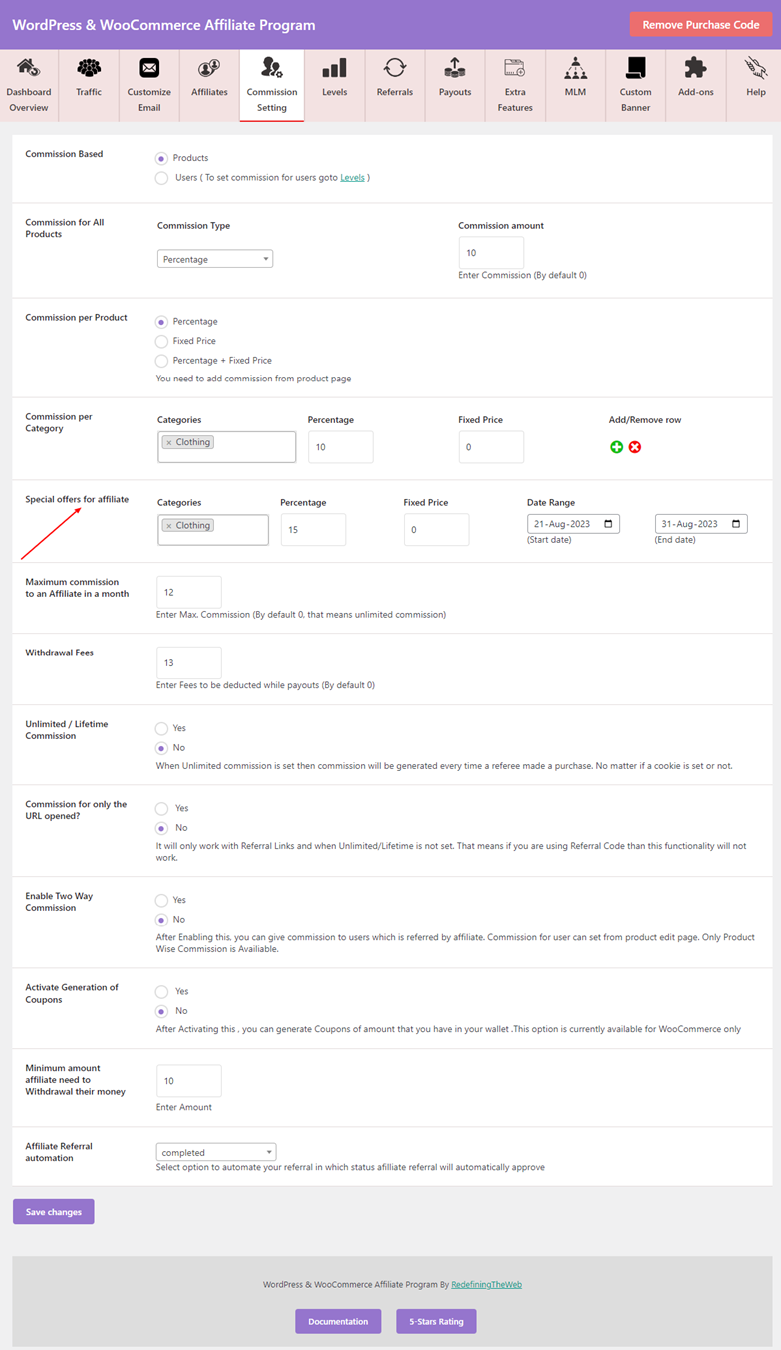Viewport: 781px width, 1350px height.
Task: Expand the Affiliate Referral automation dropdown
Action: 216,1152
